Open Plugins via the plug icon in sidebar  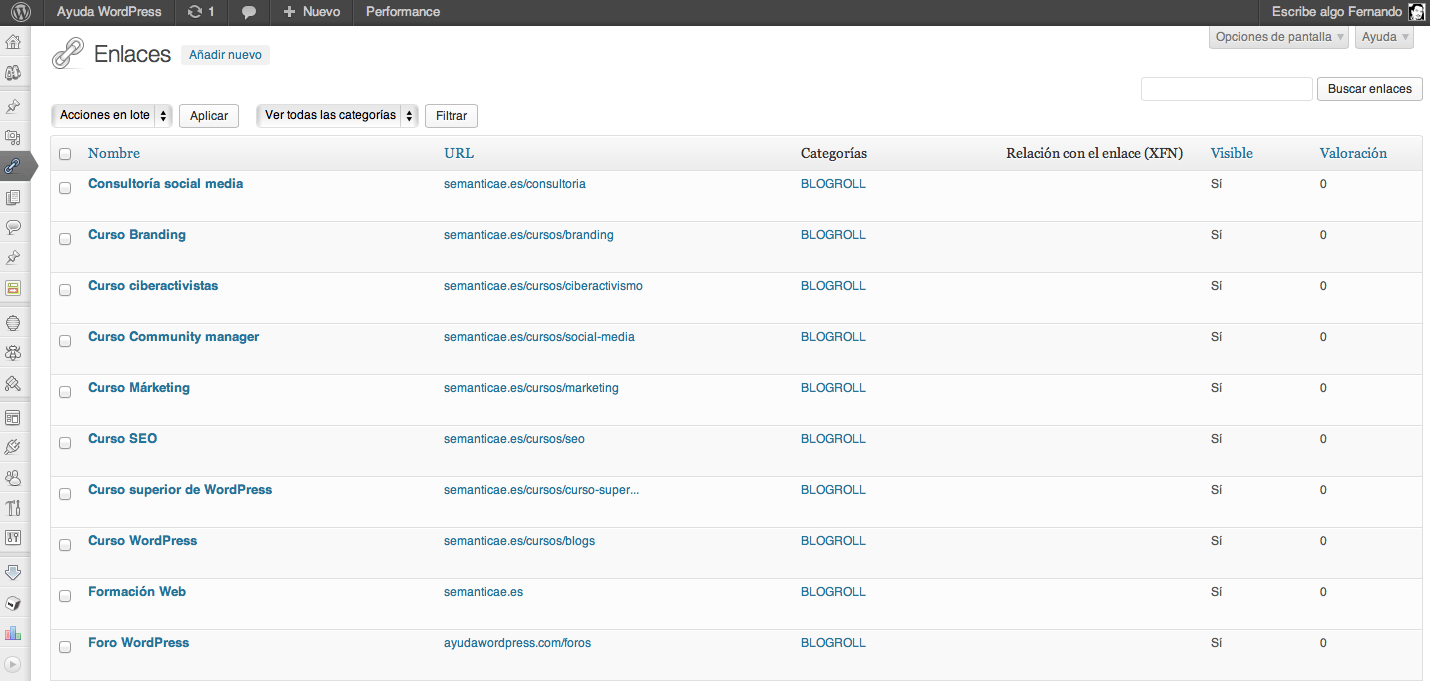pos(14,447)
